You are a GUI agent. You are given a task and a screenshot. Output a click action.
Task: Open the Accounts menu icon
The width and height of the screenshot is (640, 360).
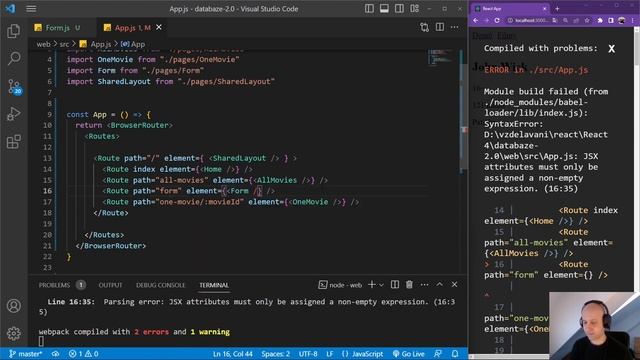pos(13,306)
